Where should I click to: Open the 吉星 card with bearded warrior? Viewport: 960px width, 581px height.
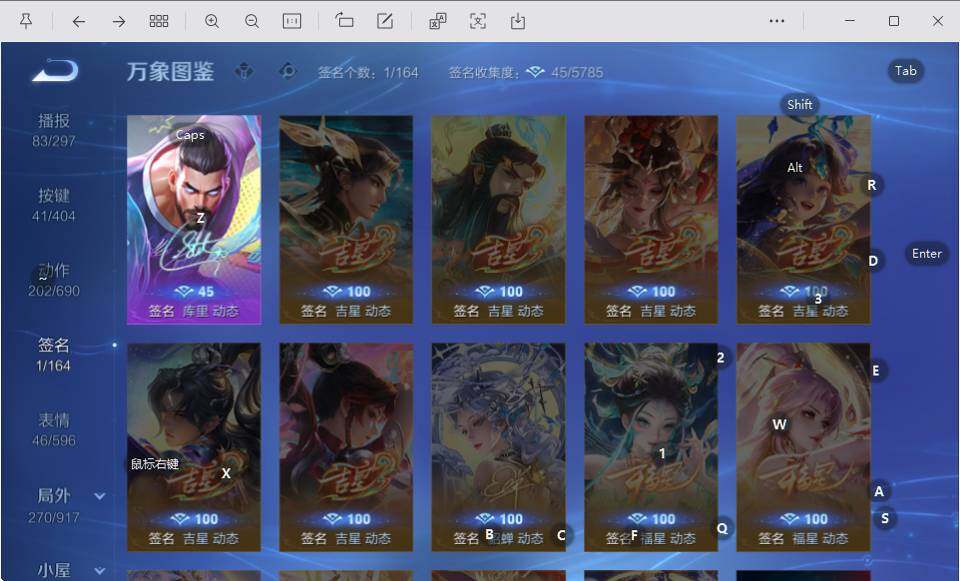(498, 220)
